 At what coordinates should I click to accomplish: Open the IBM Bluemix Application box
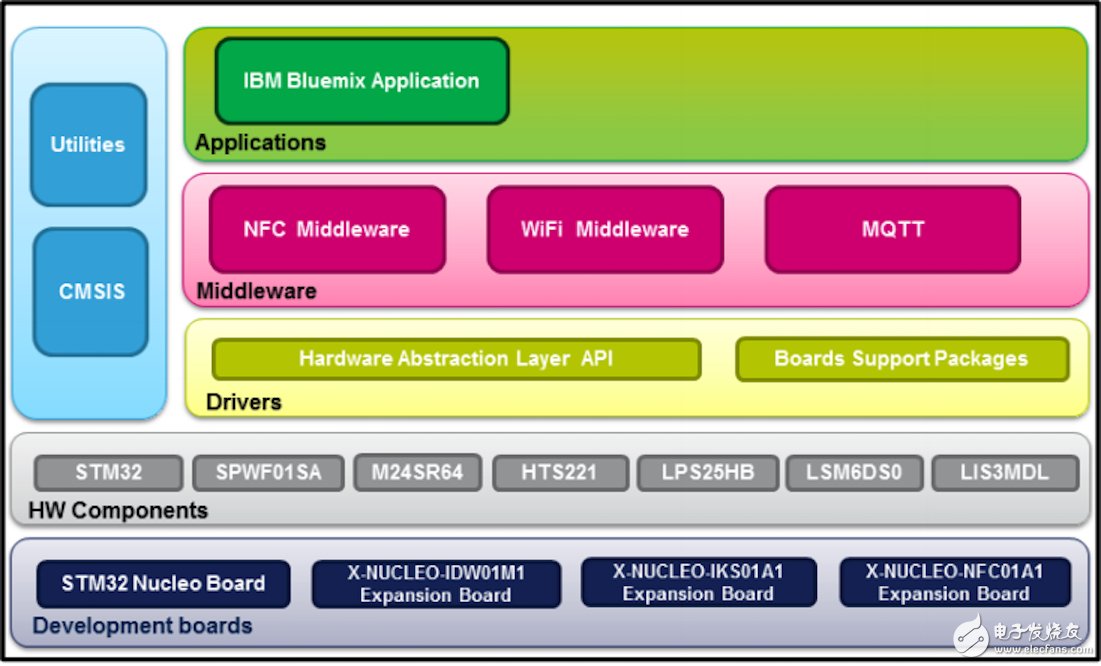coord(361,81)
